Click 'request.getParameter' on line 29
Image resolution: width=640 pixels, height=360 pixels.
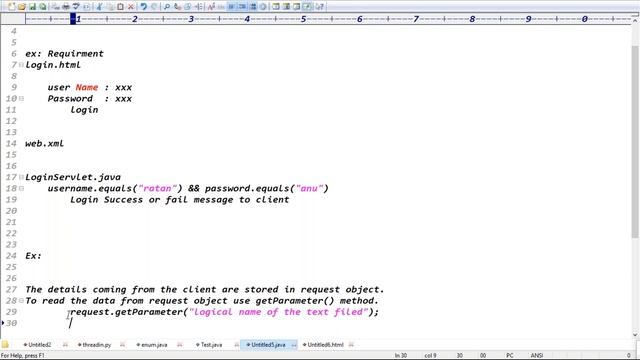click(x=127, y=312)
